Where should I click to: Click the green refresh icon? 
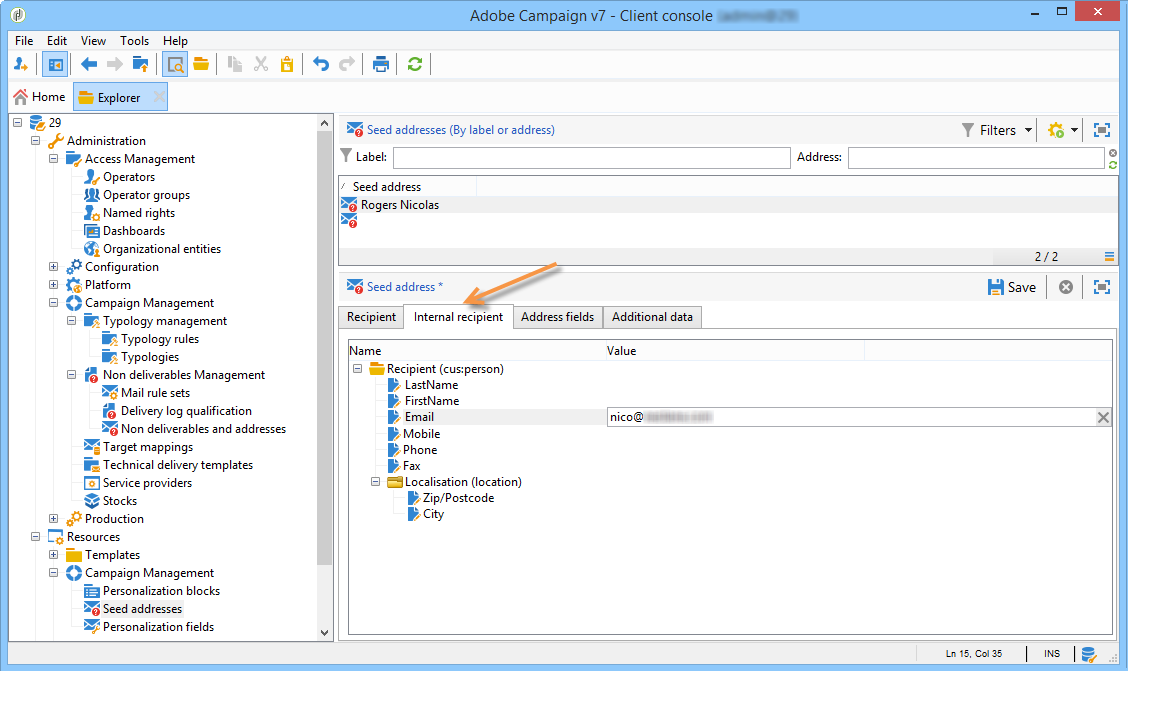tap(415, 64)
